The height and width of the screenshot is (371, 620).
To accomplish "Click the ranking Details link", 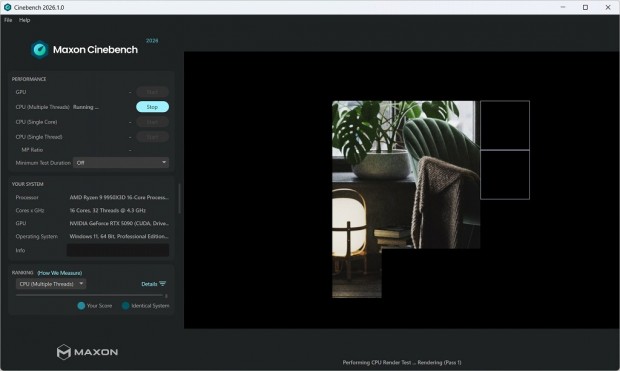I will pos(149,284).
